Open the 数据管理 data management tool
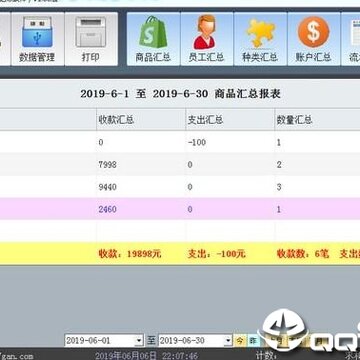This screenshot has width=360, height=360. [x=37, y=39]
